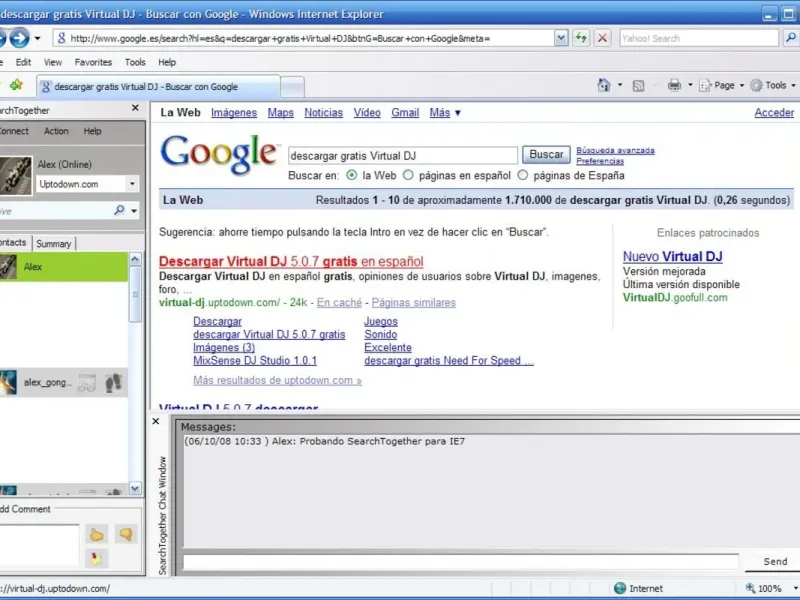The height and width of the screenshot is (600, 800).
Task: Click the footprints icon beside alex_gong
Action: [x=113, y=383]
